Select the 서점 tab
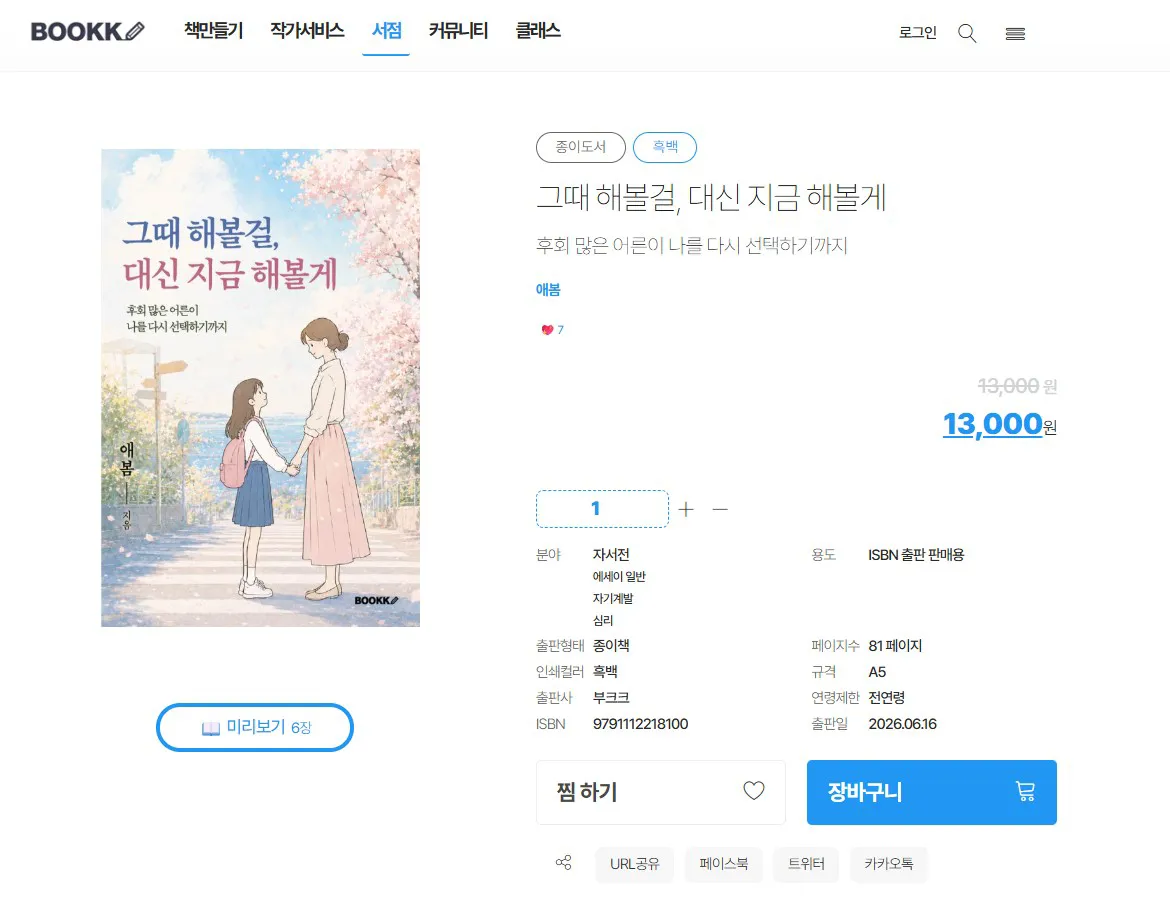 387,31
